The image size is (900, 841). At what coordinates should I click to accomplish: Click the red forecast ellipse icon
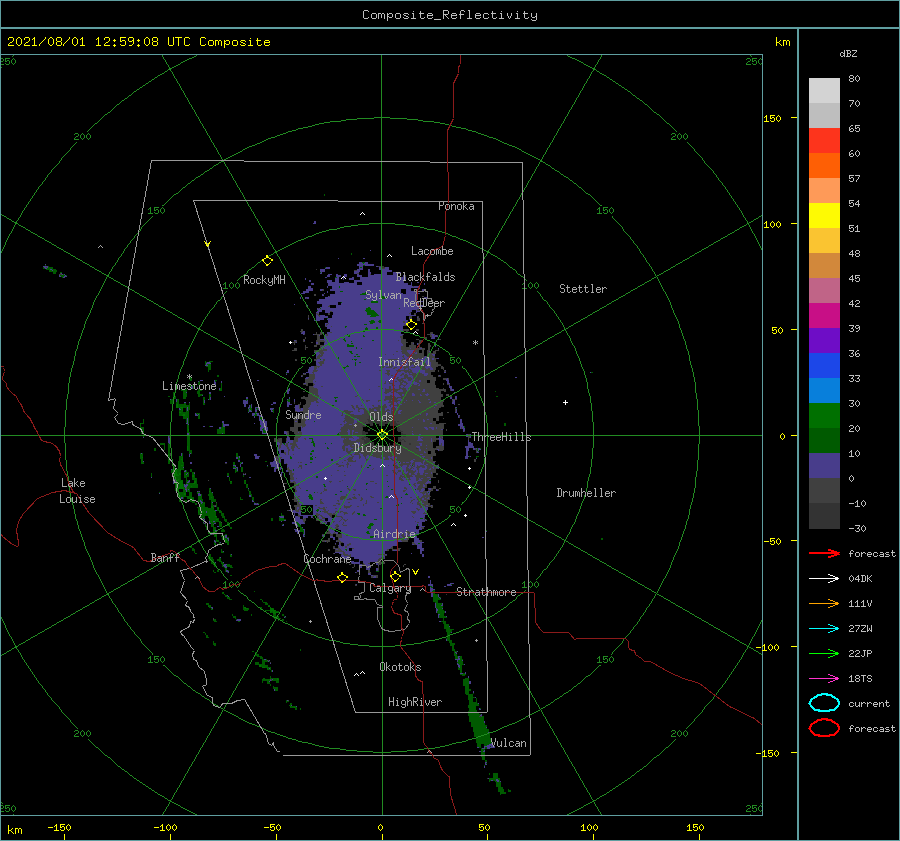pyautogui.click(x=824, y=728)
